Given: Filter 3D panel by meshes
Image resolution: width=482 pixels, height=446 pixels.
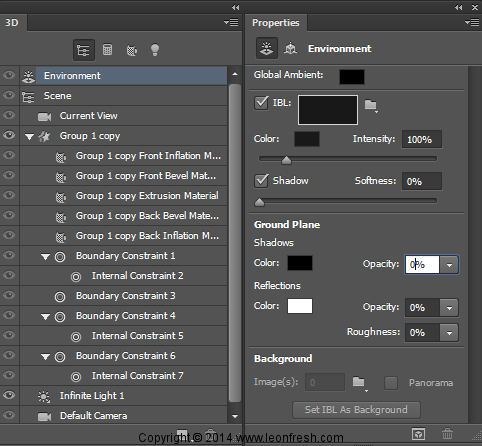Looking at the screenshot, I should click(x=107, y=50).
